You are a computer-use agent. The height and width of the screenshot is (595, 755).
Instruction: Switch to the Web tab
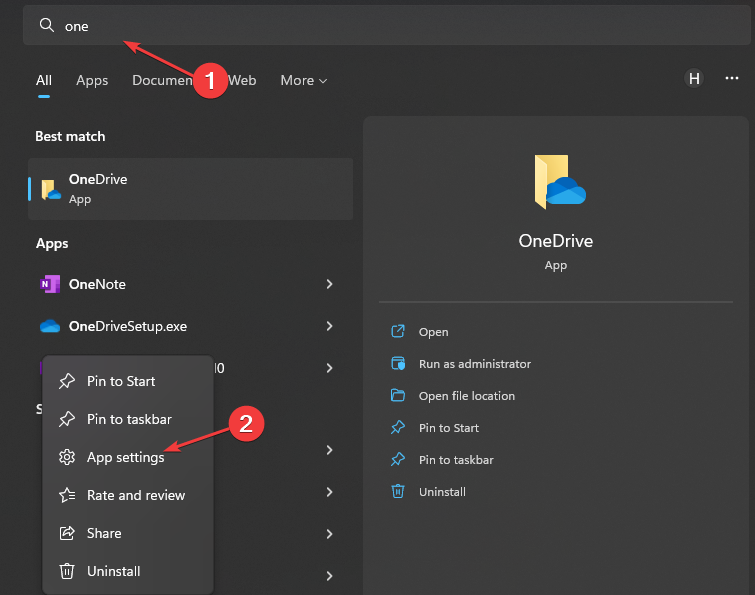coord(242,80)
